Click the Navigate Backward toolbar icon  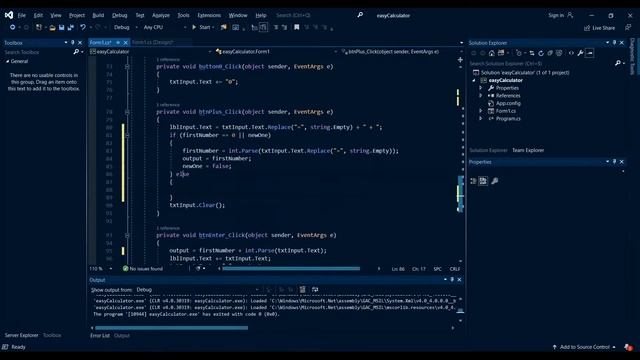click(13, 27)
